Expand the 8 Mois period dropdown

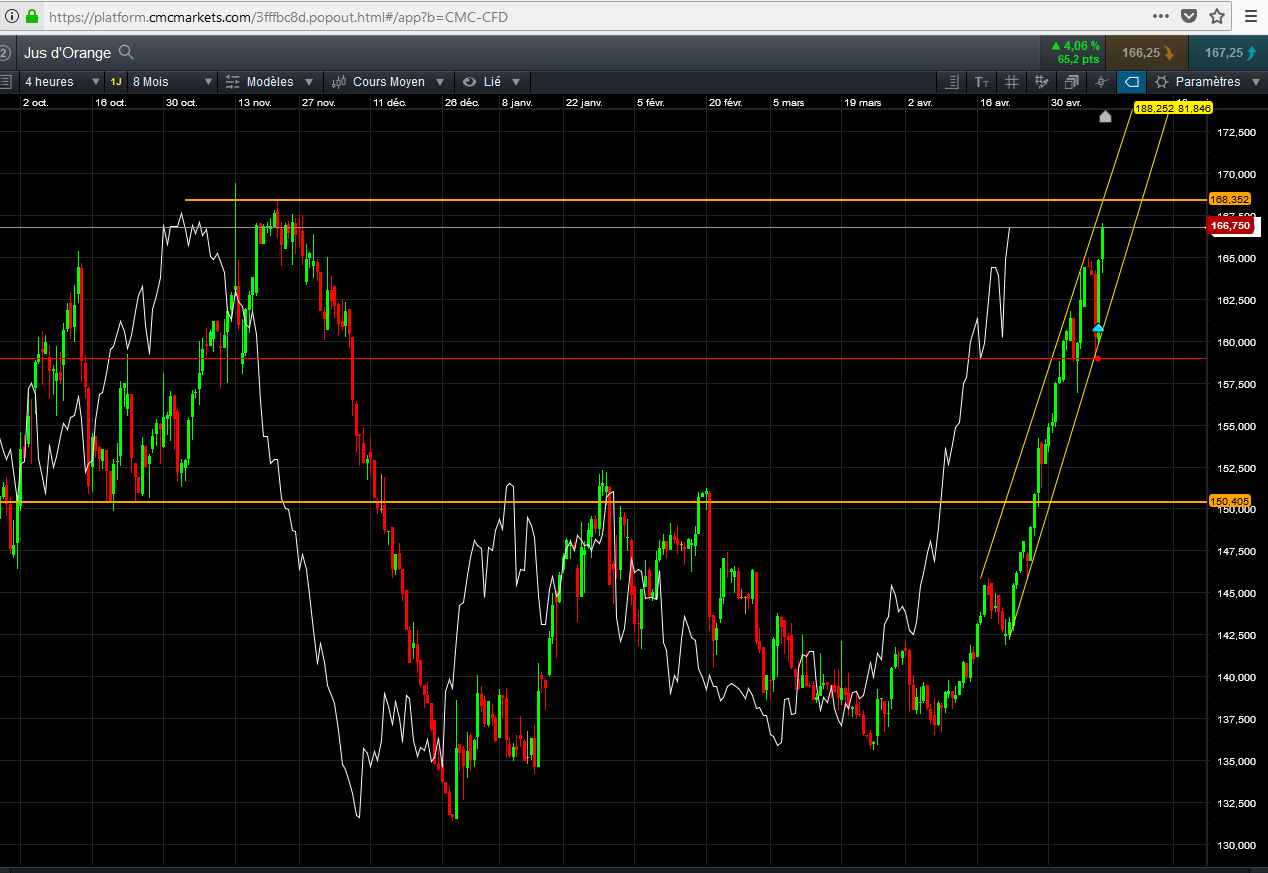[172, 82]
